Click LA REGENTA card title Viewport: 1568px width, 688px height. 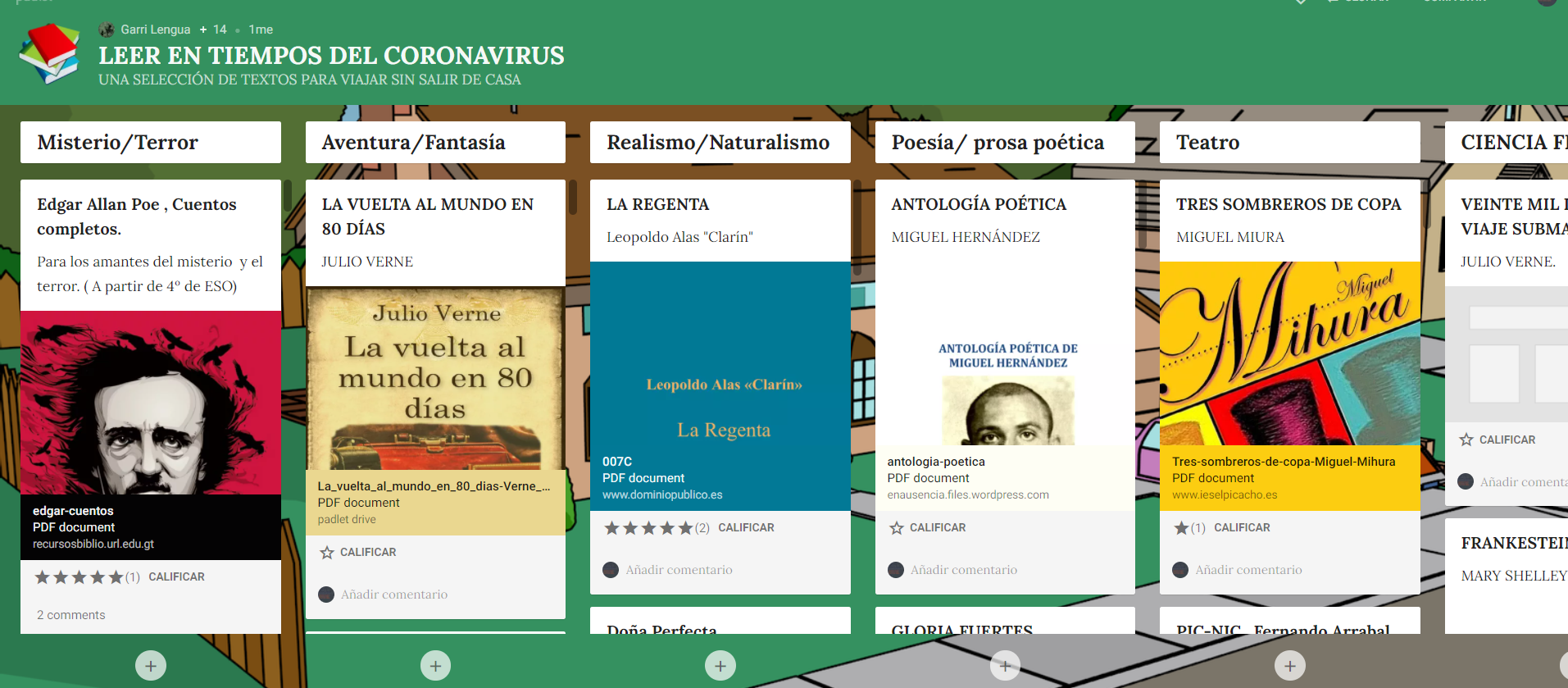(x=658, y=204)
